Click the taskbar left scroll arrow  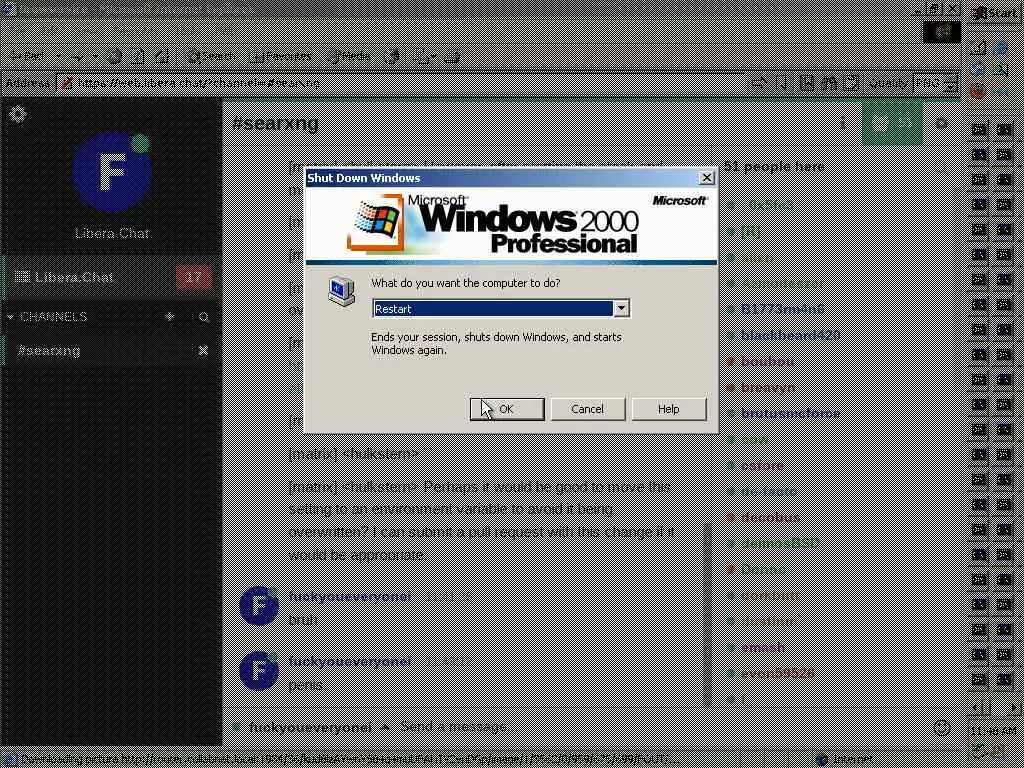pos(977,707)
